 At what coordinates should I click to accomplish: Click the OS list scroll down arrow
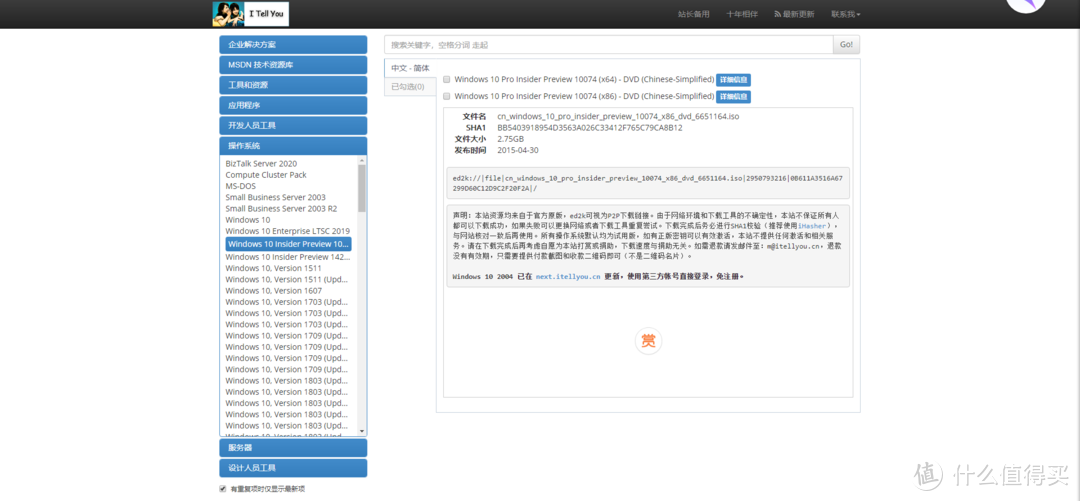click(362, 431)
